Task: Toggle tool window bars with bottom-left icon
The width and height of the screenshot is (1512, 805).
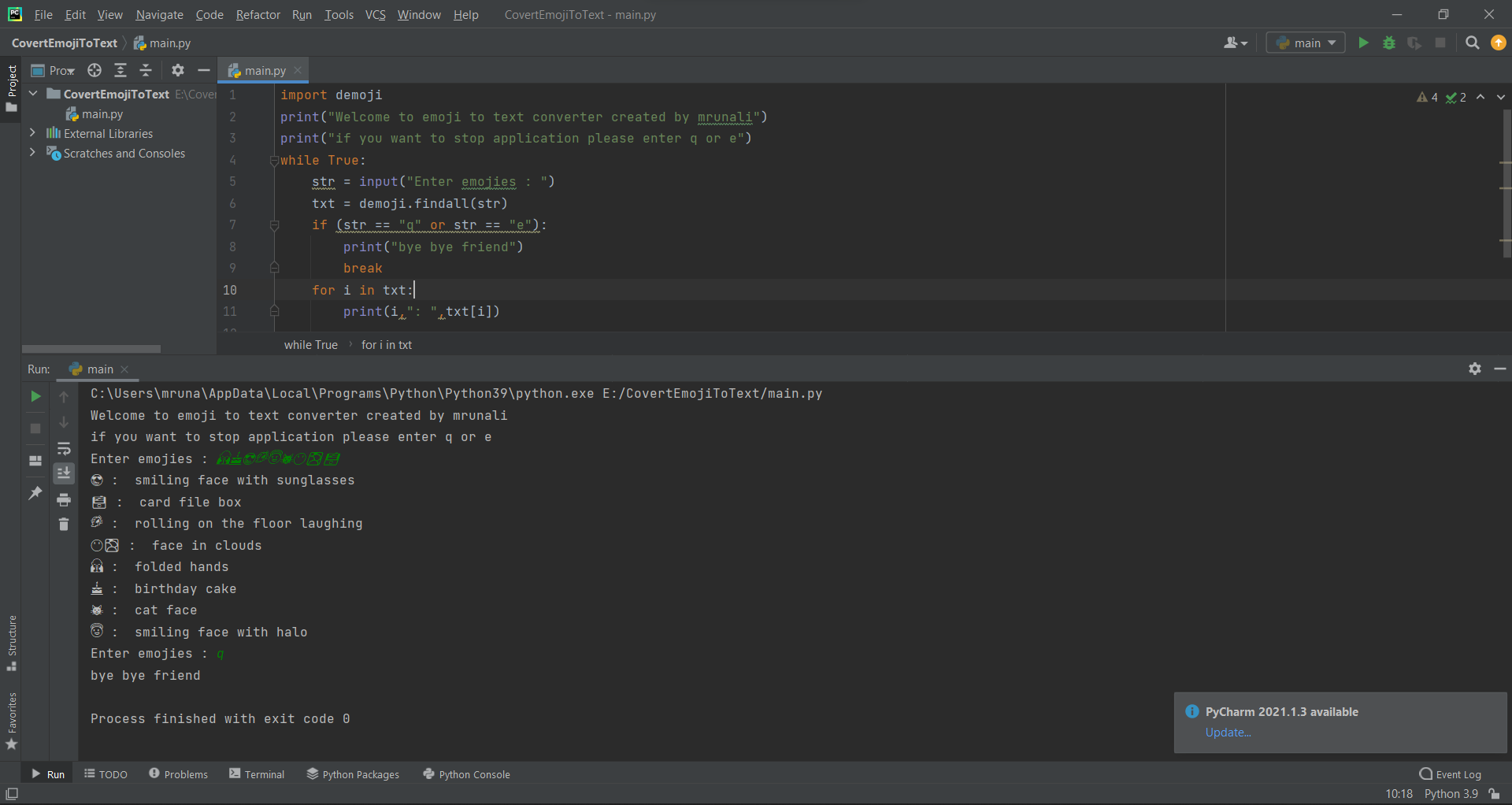Action: [12, 794]
